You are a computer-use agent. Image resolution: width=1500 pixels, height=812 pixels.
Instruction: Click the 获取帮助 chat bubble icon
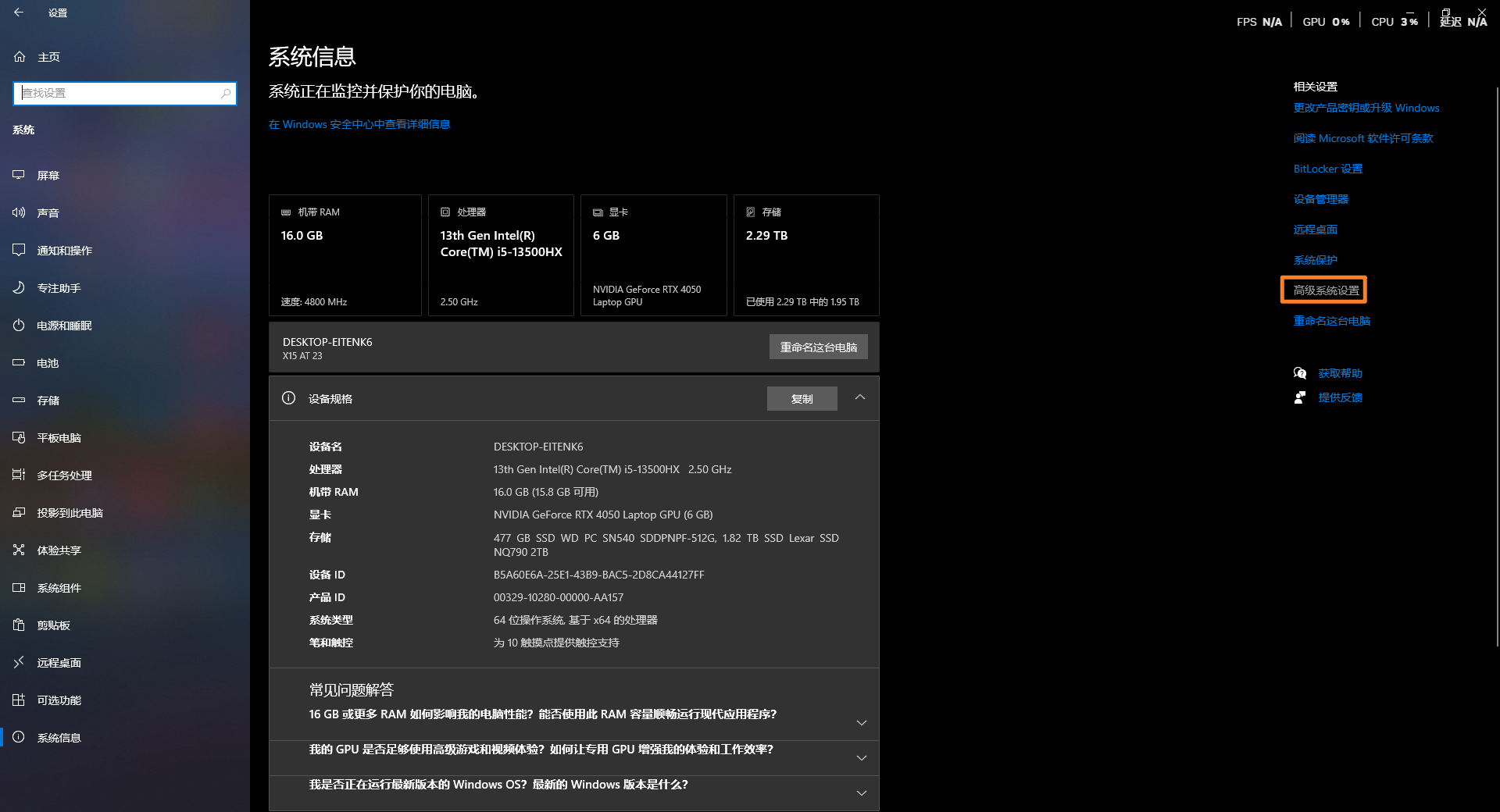coord(1300,373)
